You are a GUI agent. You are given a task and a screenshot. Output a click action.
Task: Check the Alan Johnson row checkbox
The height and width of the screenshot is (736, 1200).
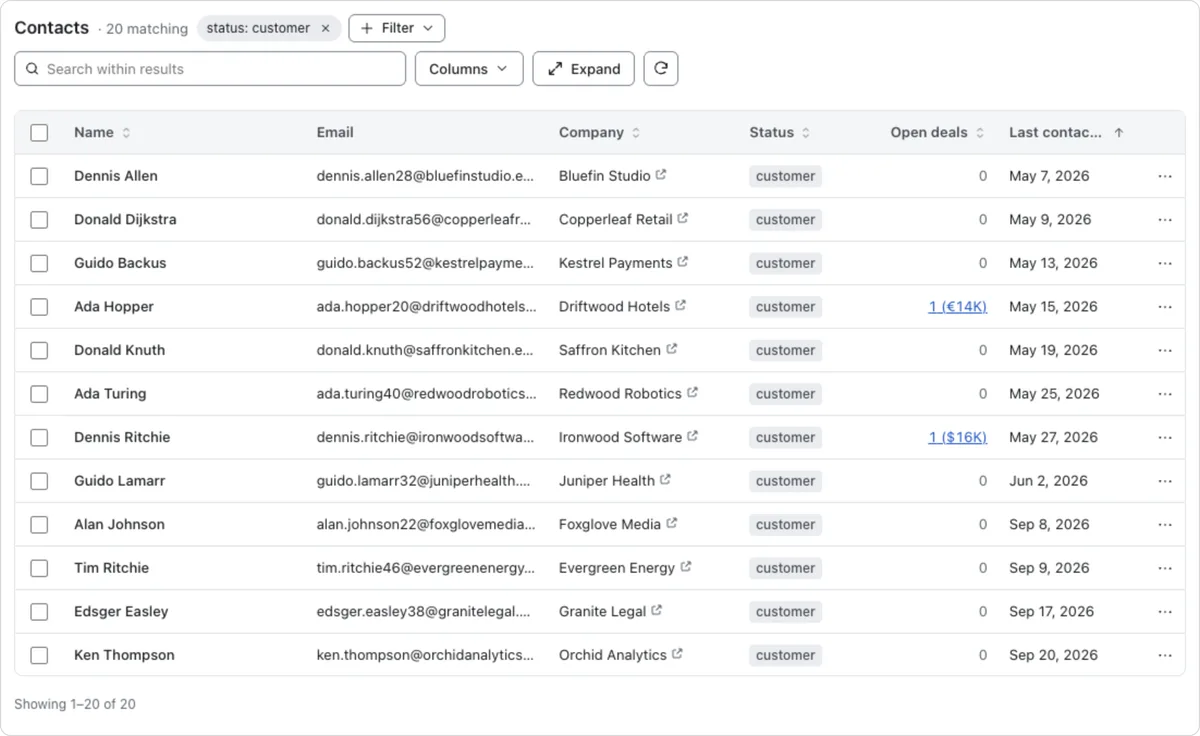click(39, 524)
